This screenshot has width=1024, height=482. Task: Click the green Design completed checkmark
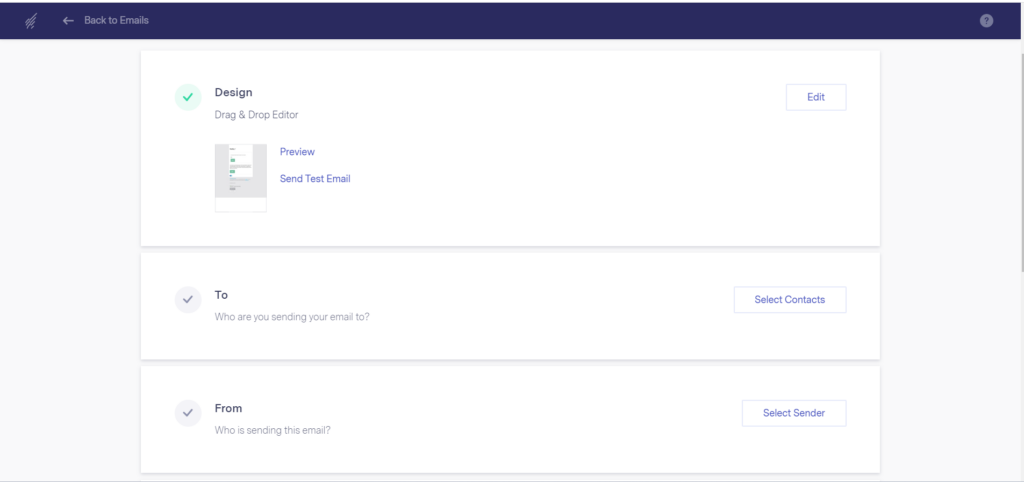pyautogui.click(x=188, y=97)
